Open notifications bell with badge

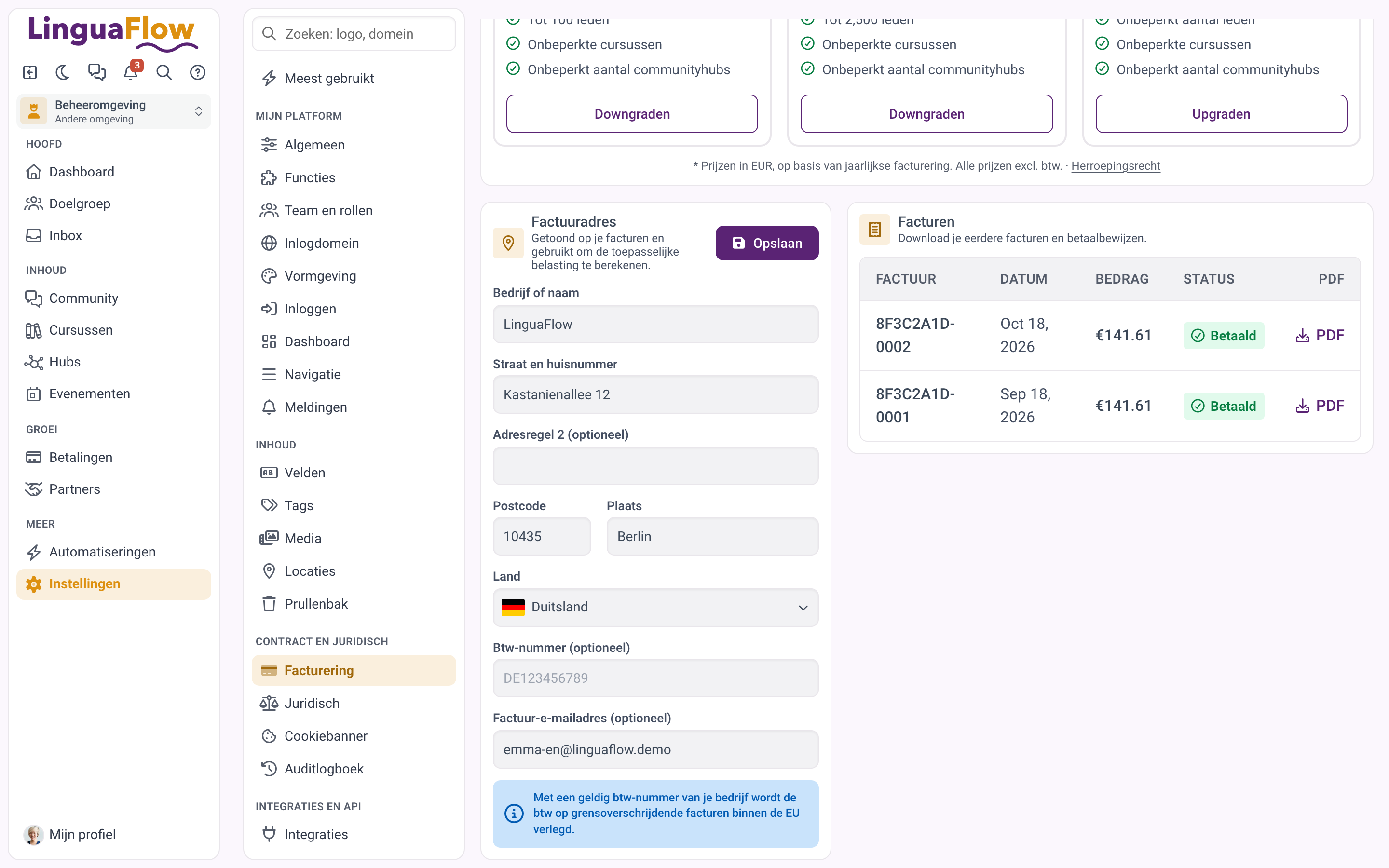click(x=131, y=72)
